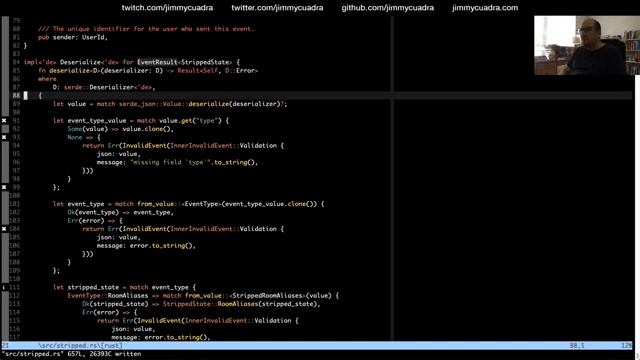Click the 'let value = match serde_json' line

(170, 104)
